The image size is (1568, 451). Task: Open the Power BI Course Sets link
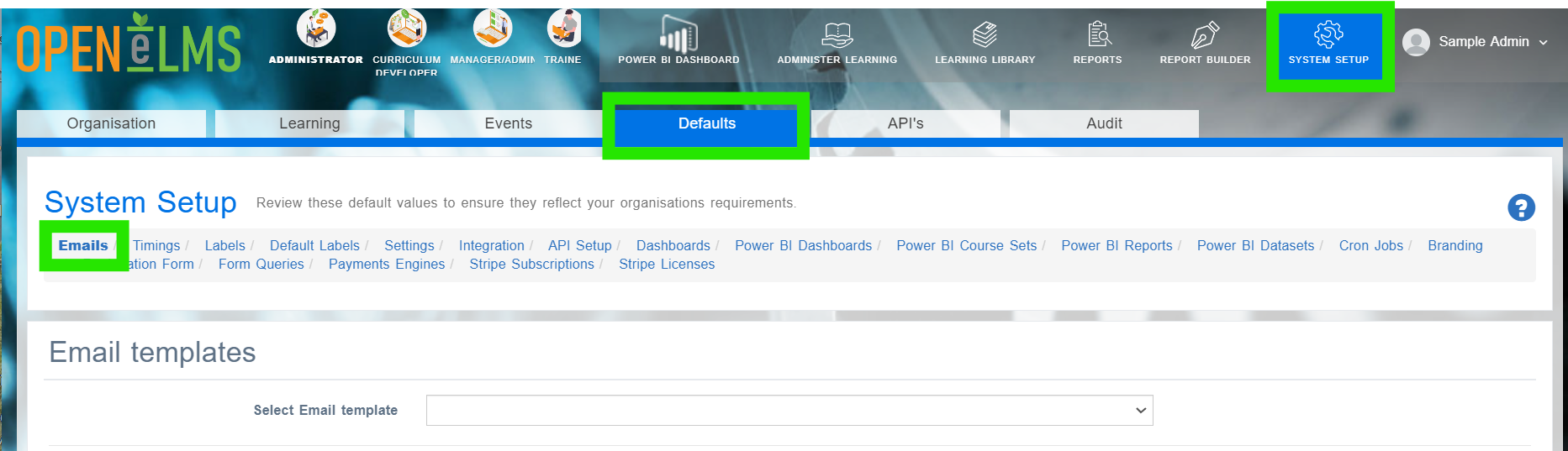(967, 245)
